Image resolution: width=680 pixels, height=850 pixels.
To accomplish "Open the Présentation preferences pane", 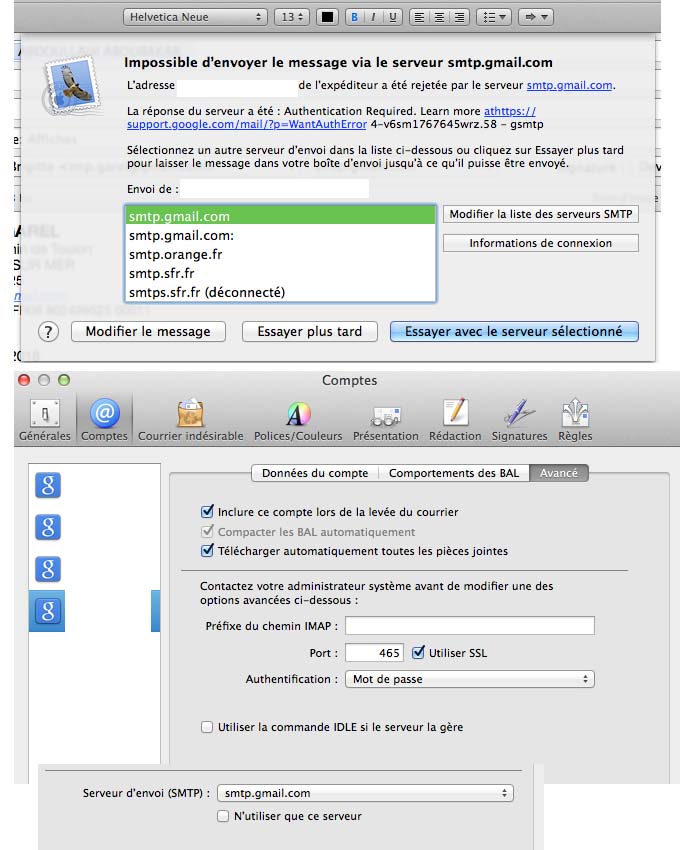I will pos(385,420).
